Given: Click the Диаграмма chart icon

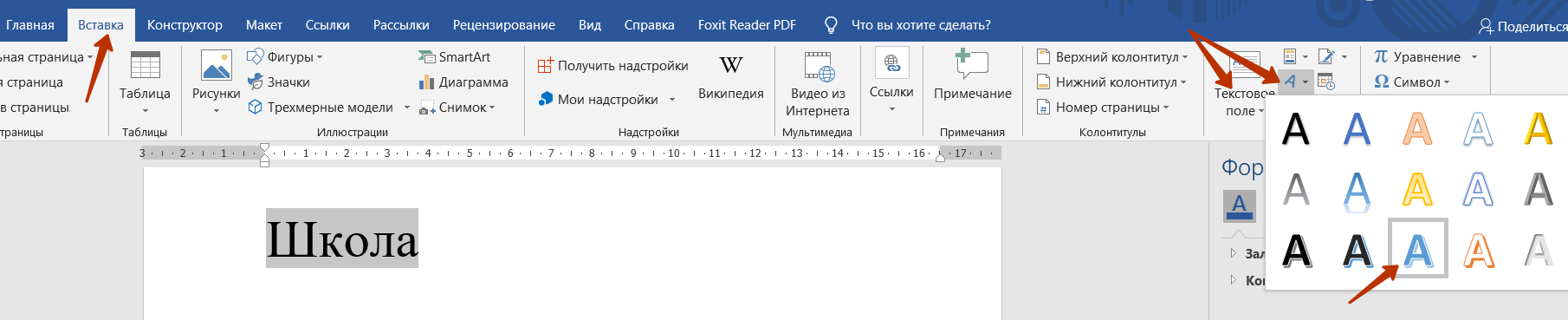Looking at the screenshot, I should (463, 82).
